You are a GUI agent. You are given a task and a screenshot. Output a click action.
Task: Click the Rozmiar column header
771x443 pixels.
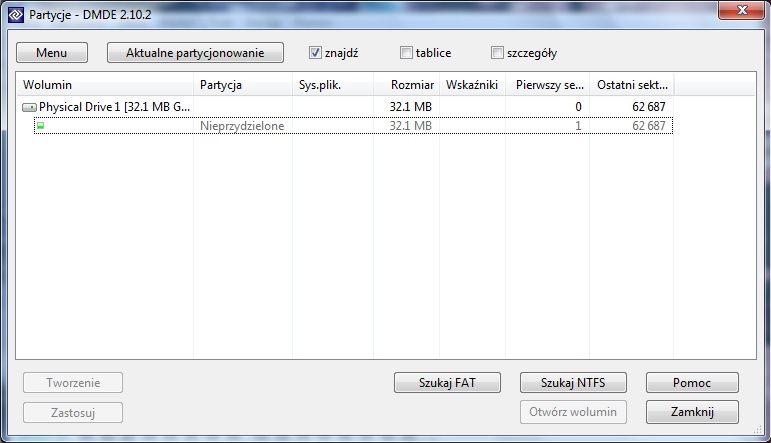click(406, 85)
